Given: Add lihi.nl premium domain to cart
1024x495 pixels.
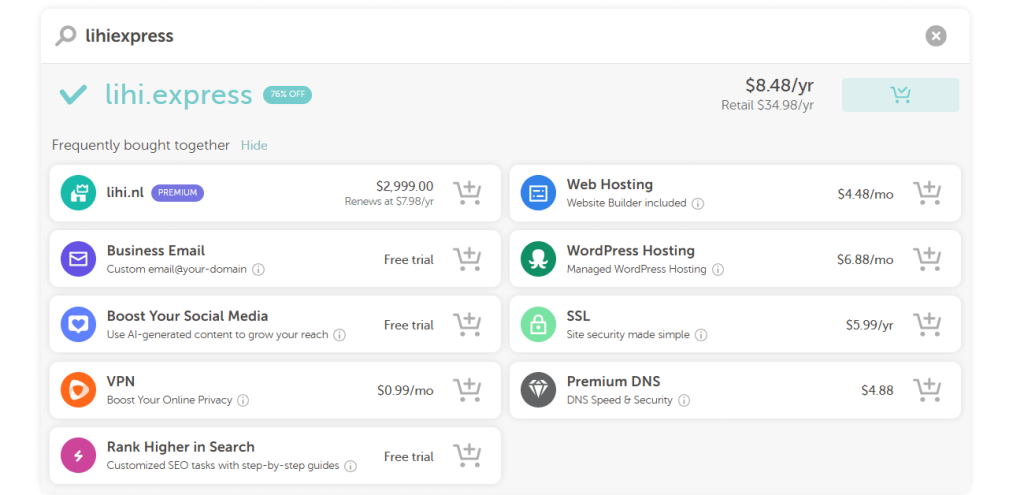Looking at the screenshot, I should coord(467,193).
